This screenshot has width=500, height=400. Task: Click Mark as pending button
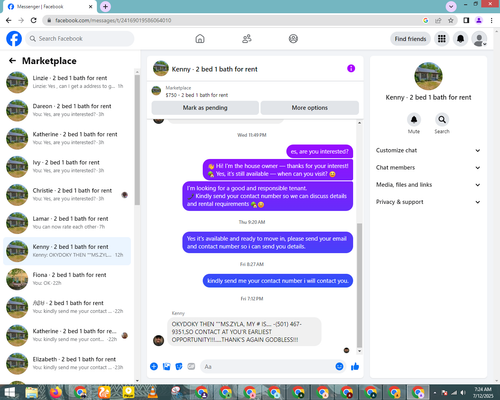click(205, 108)
